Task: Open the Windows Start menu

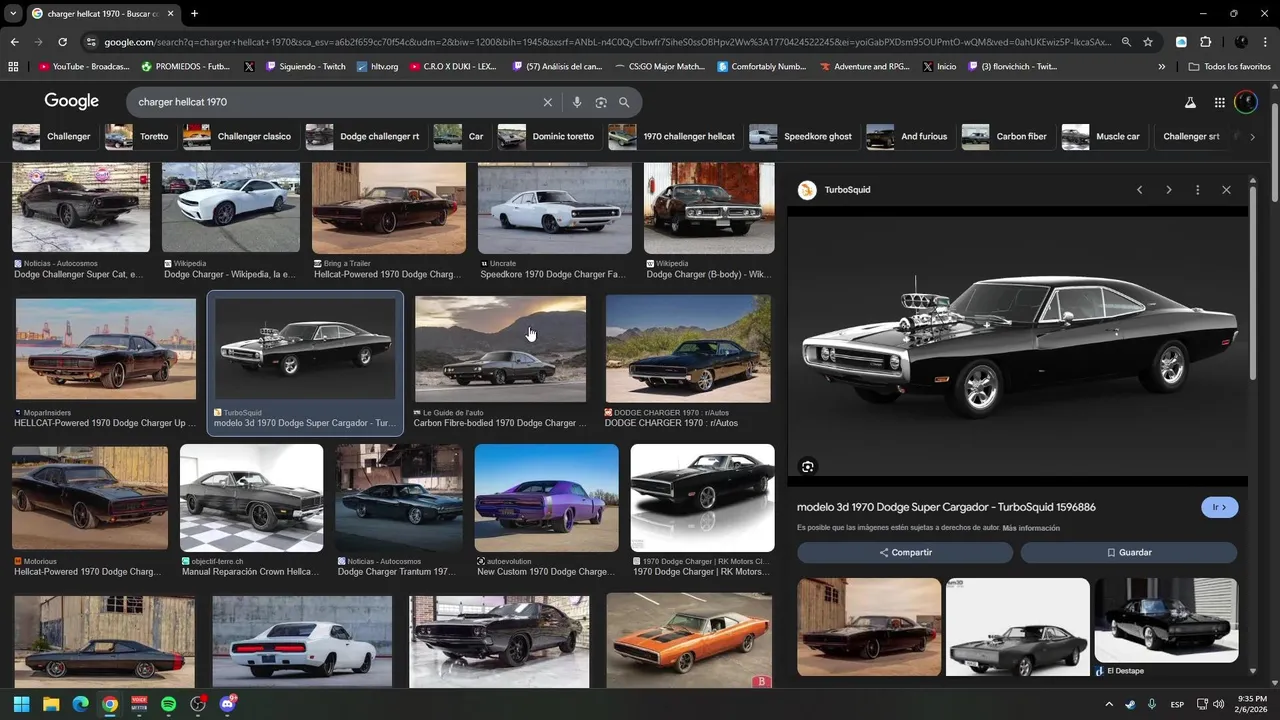Action: tap(21, 704)
